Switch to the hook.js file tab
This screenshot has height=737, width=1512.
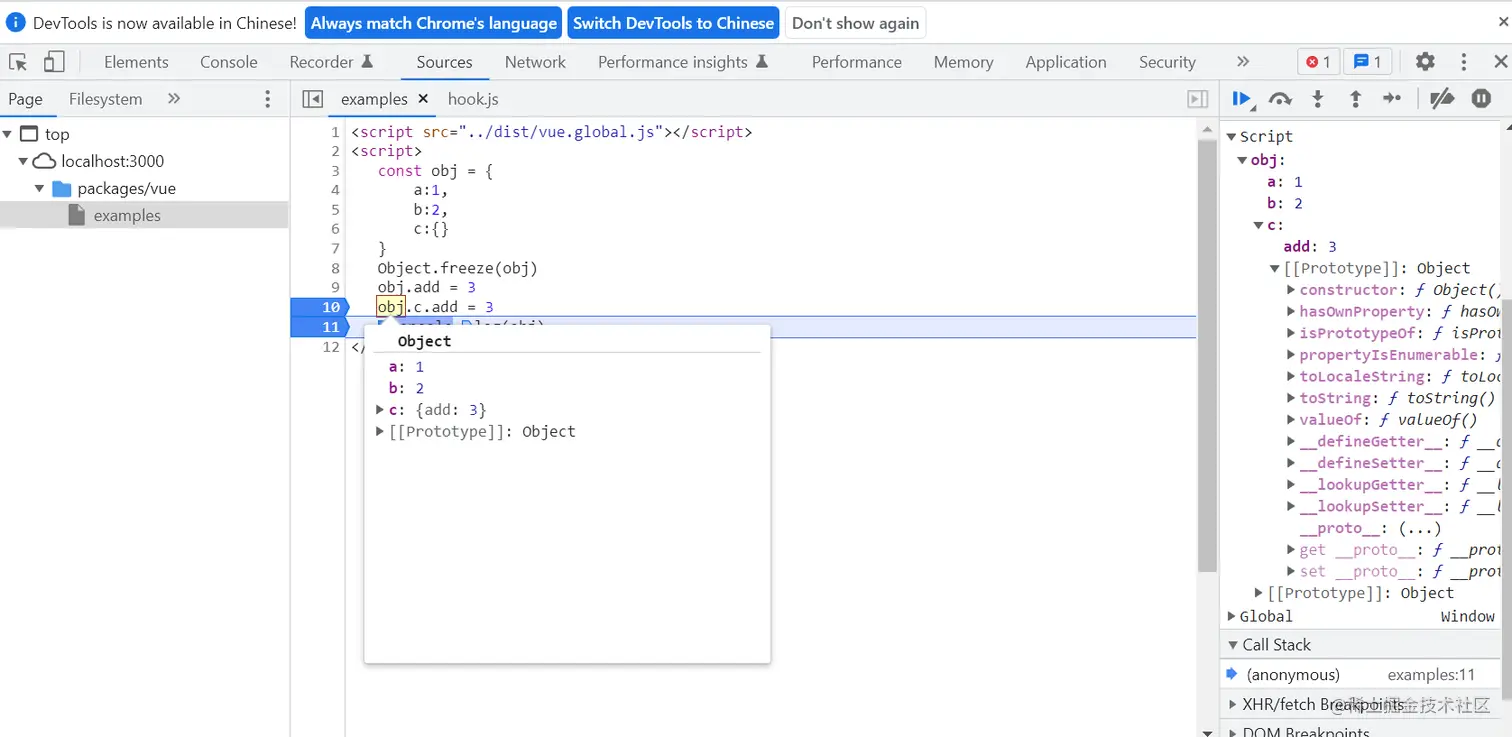click(473, 99)
